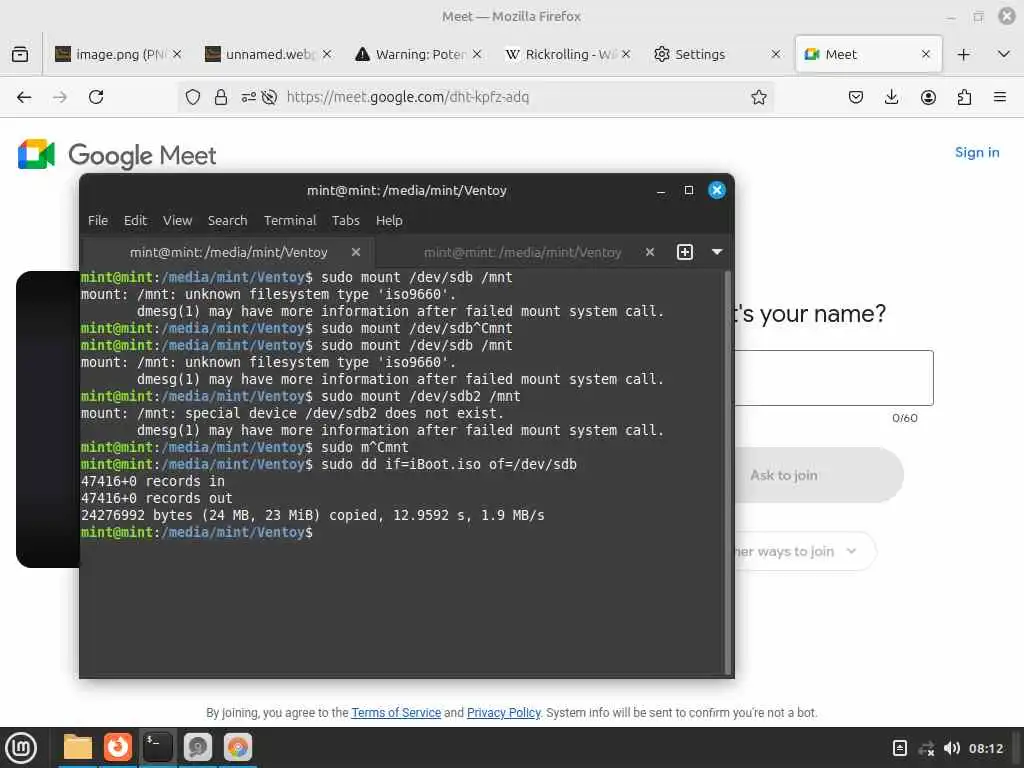Open the terminal Help menu
Viewport: 1024px width, 768px height.
click(389, 221)
